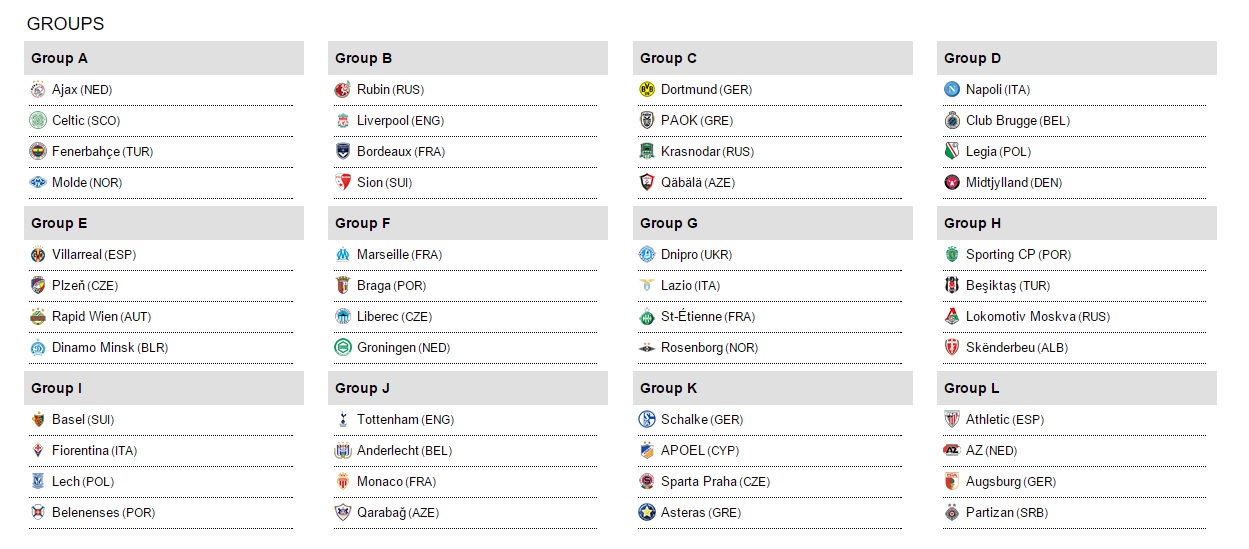The height and width of the screenshot is (549, 1249).
Task: Open the Fiorentina (ITA) team link
Action: coord(95,451)
